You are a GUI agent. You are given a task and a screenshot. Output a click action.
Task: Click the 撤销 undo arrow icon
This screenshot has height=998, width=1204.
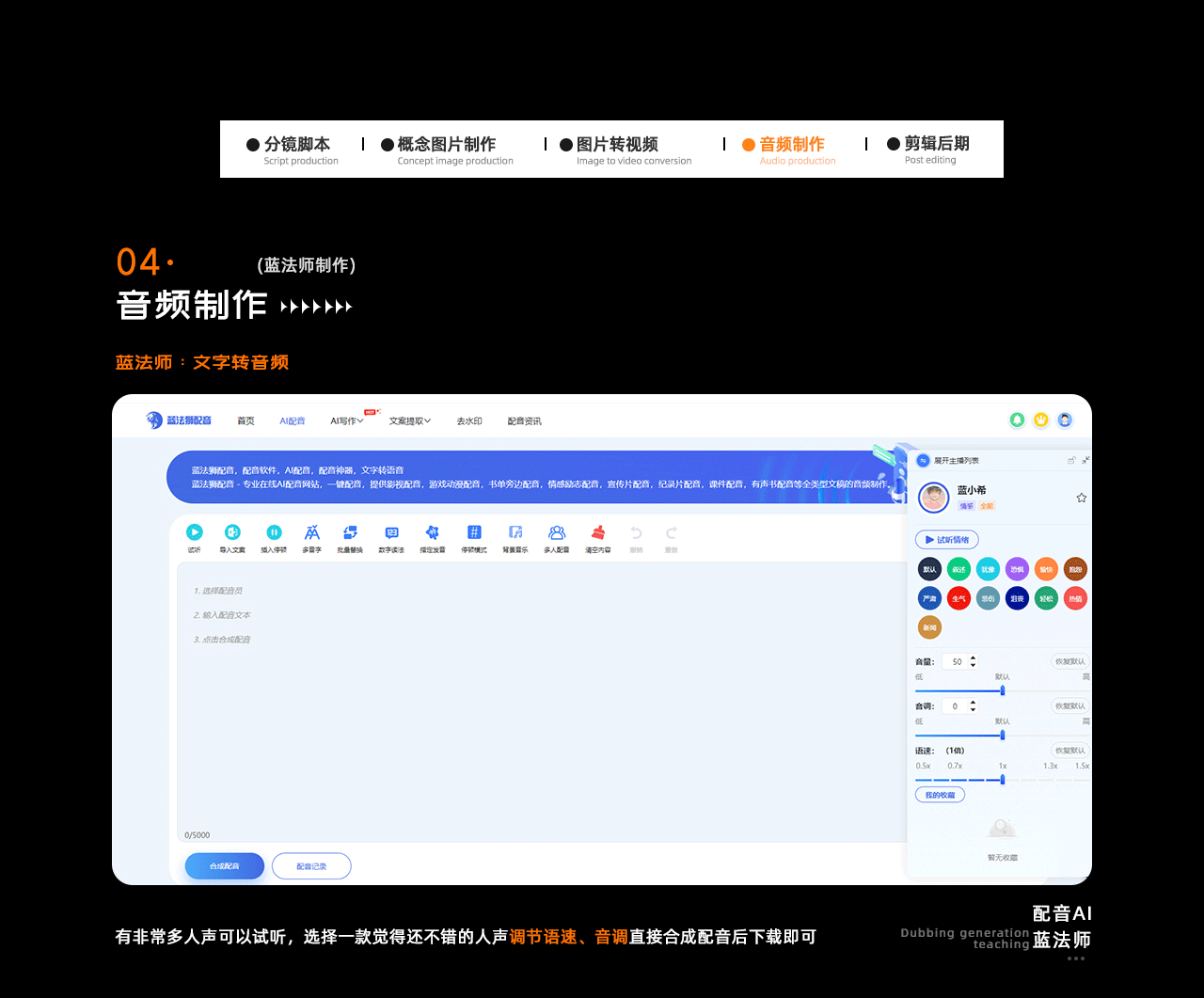coord(636,532)
